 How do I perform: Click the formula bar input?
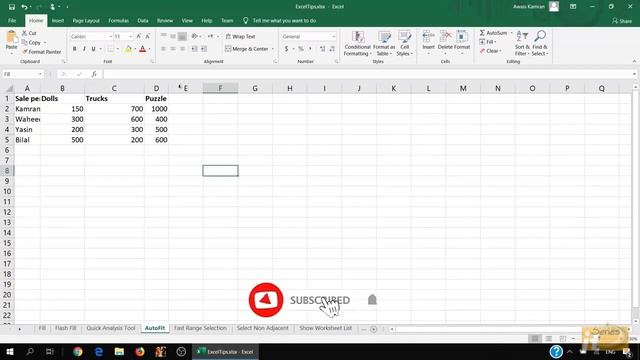367,74
